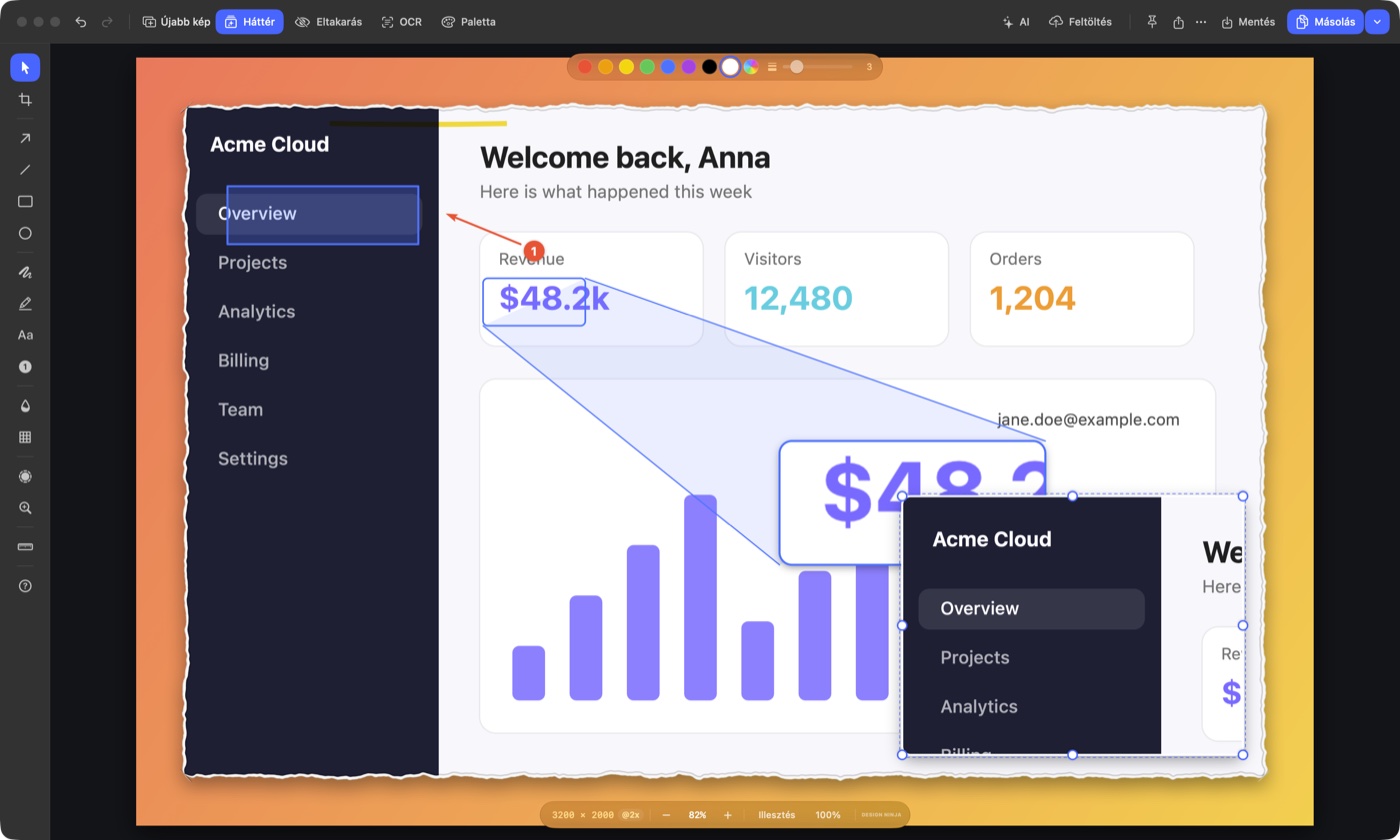Viewport: 1400px width, 840px height.
Task: Activate the Aa text tool
Action: pos(25,335)
